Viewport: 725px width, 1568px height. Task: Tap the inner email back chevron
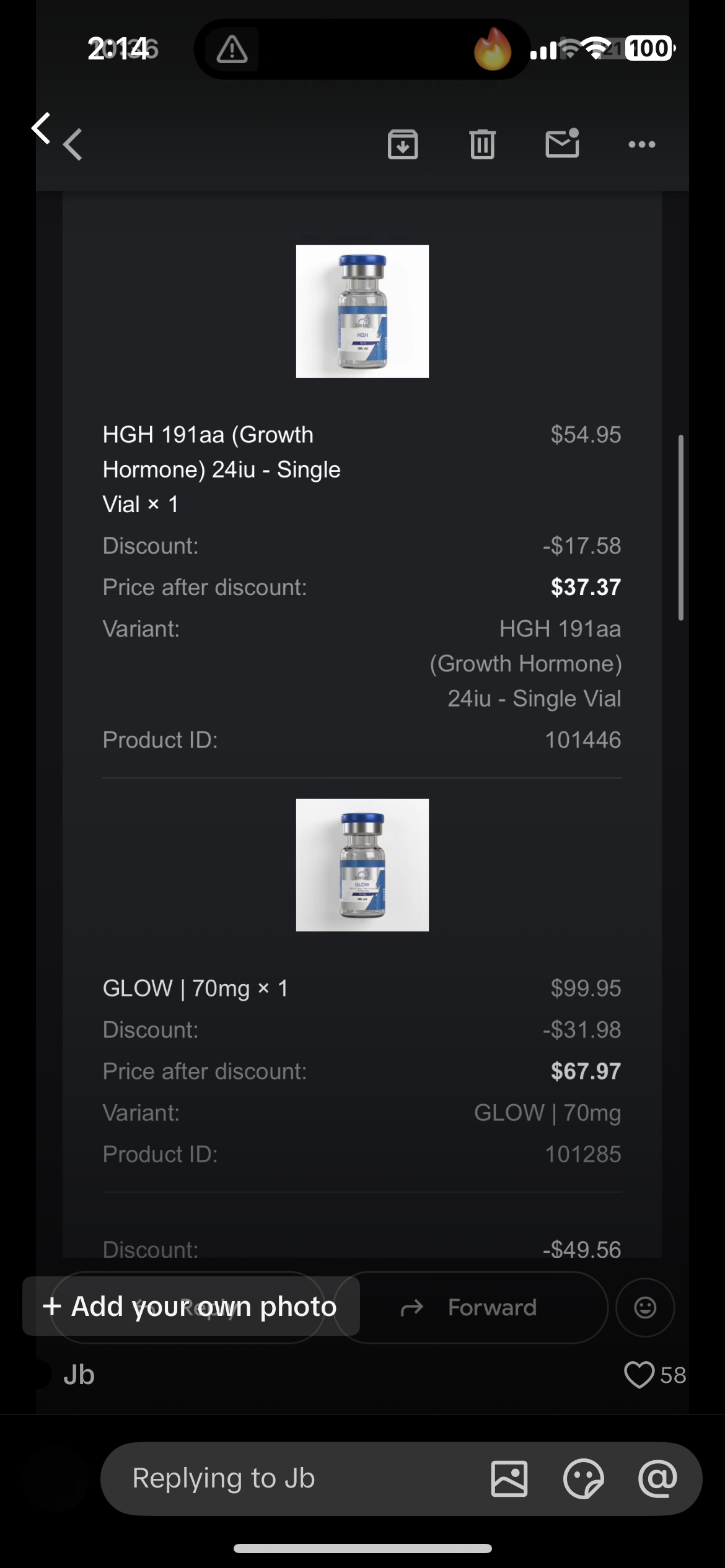[73, 145]
